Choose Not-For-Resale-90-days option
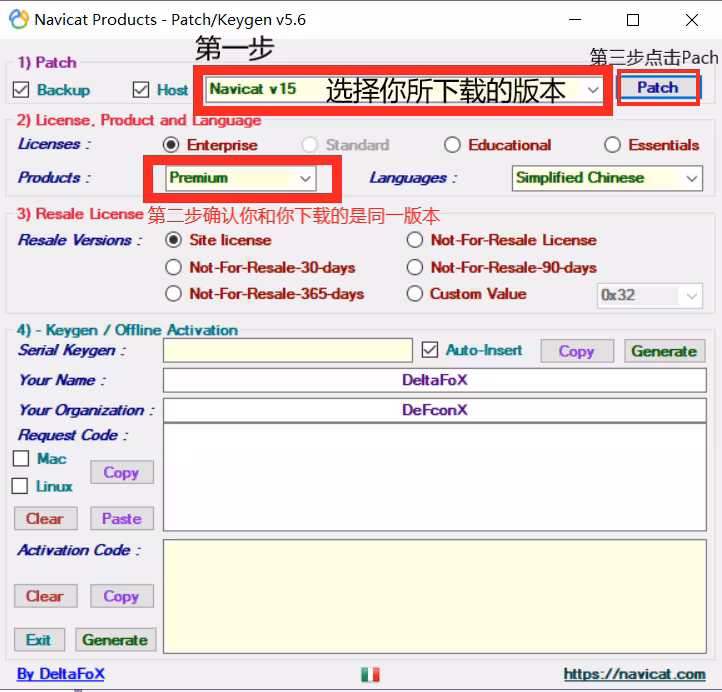 414,267
